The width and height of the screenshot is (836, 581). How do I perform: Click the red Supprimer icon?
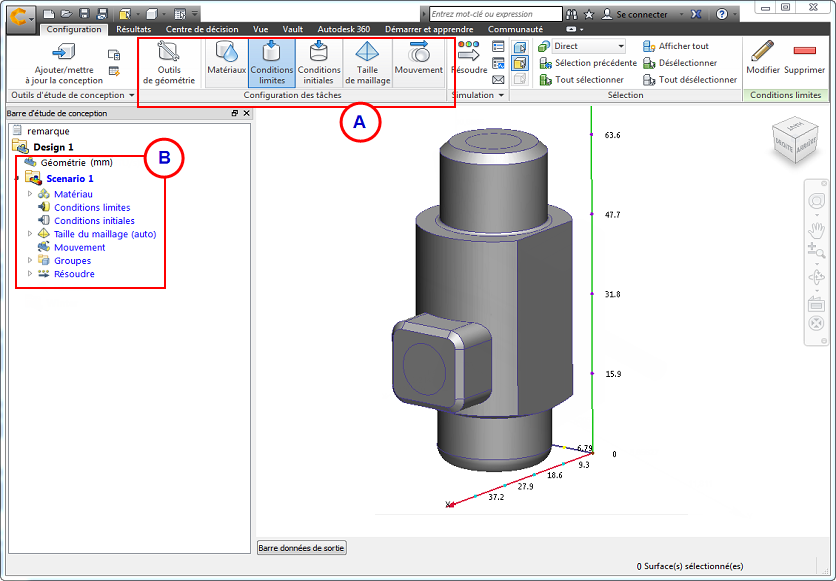pos(805,58)
